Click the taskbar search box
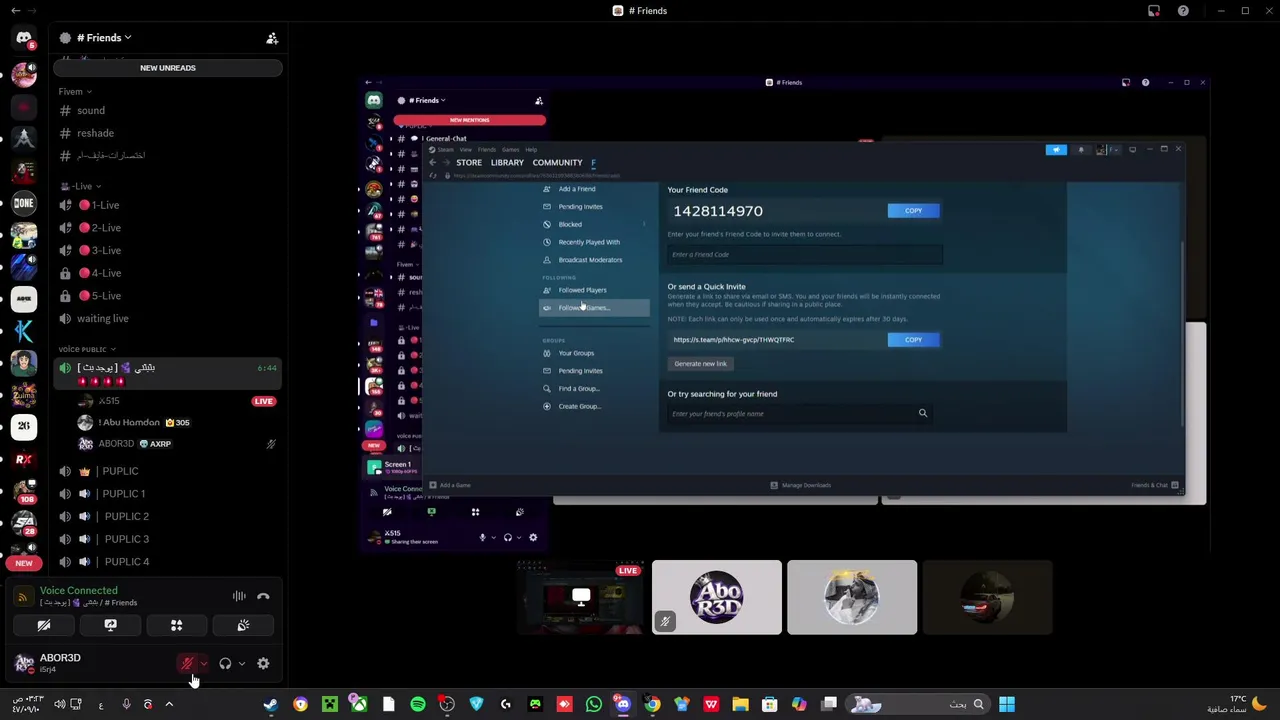Image resolution: width=1280 pixels, height=720 pixels. tap(920, 705)
